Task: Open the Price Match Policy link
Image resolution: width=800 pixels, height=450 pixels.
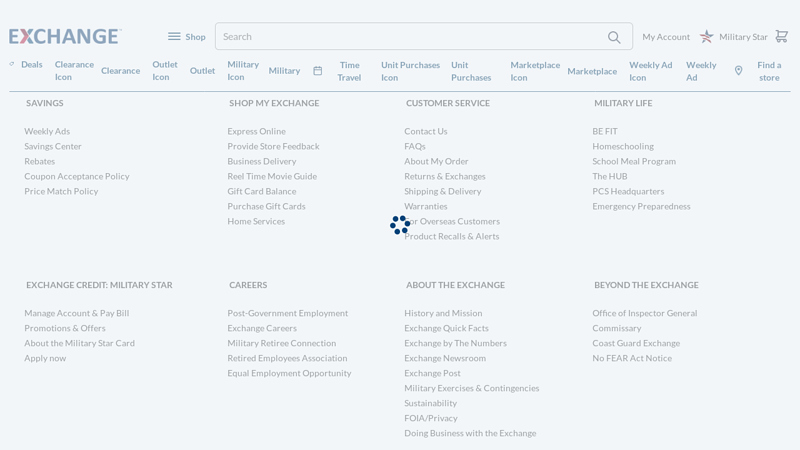Action: pos(61,191)
